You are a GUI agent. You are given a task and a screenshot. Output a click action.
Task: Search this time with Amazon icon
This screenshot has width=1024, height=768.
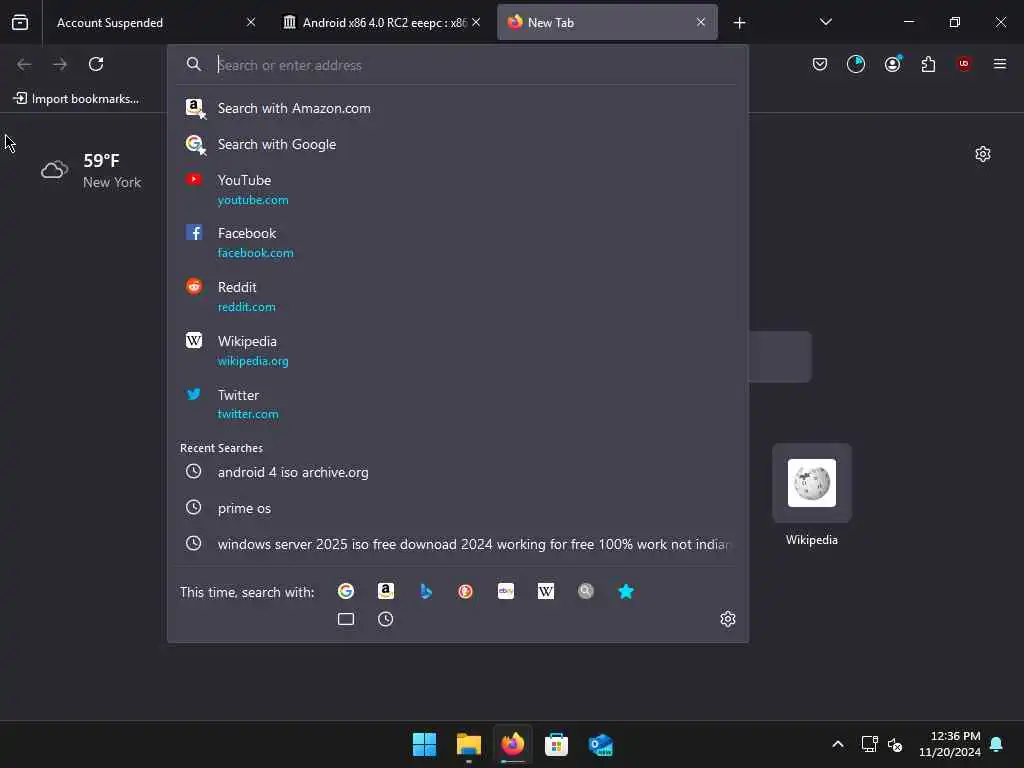pyautogui.click(x=386, y=592)
